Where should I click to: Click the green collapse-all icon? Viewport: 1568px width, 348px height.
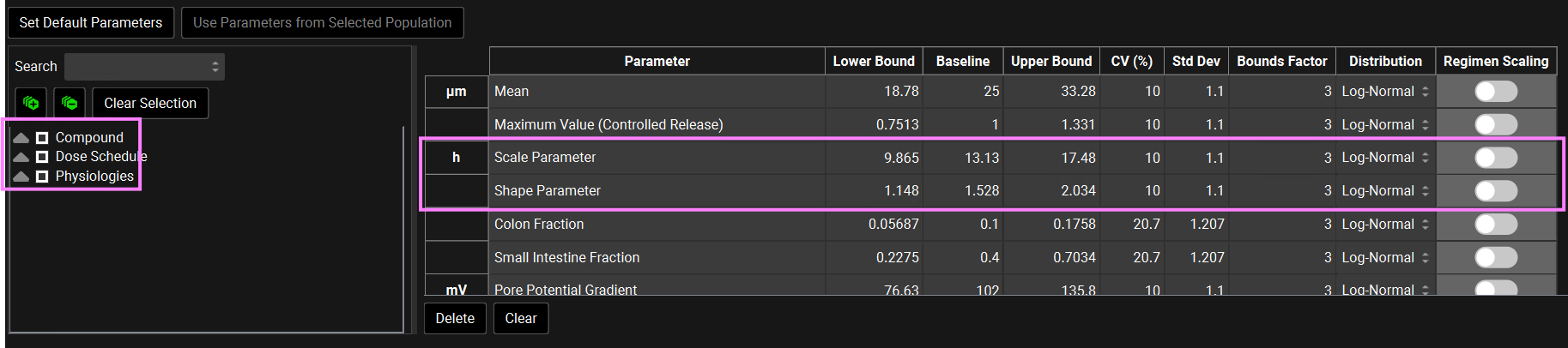[70, 103]
